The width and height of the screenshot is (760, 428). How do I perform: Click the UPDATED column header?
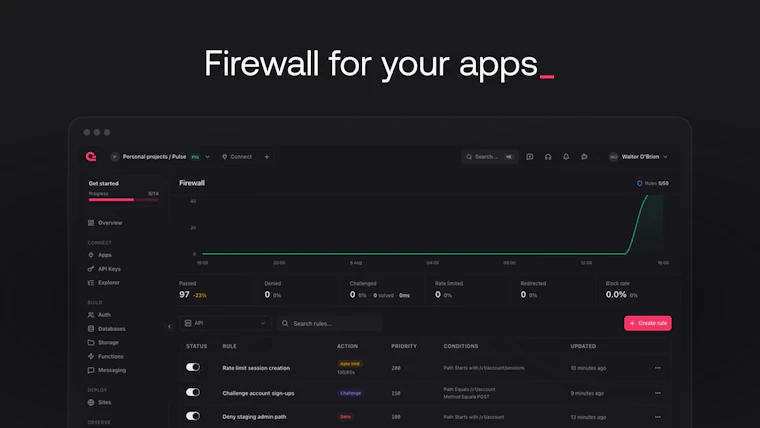[583, 346]
